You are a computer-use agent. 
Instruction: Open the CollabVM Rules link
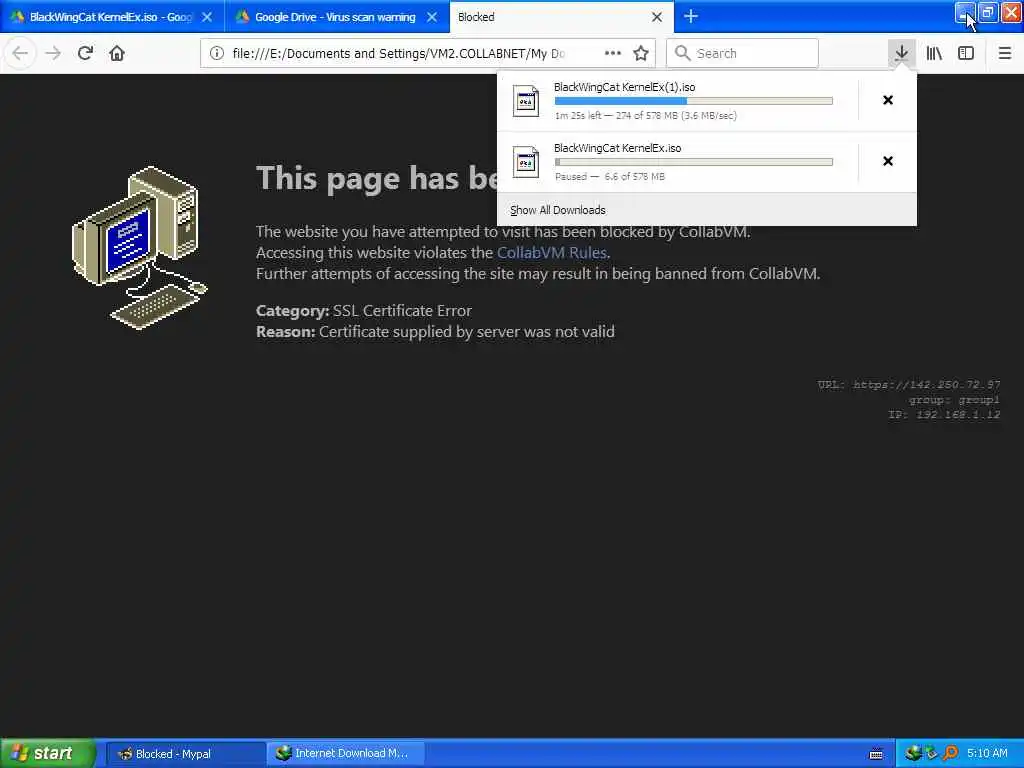[x=552, y=252]
